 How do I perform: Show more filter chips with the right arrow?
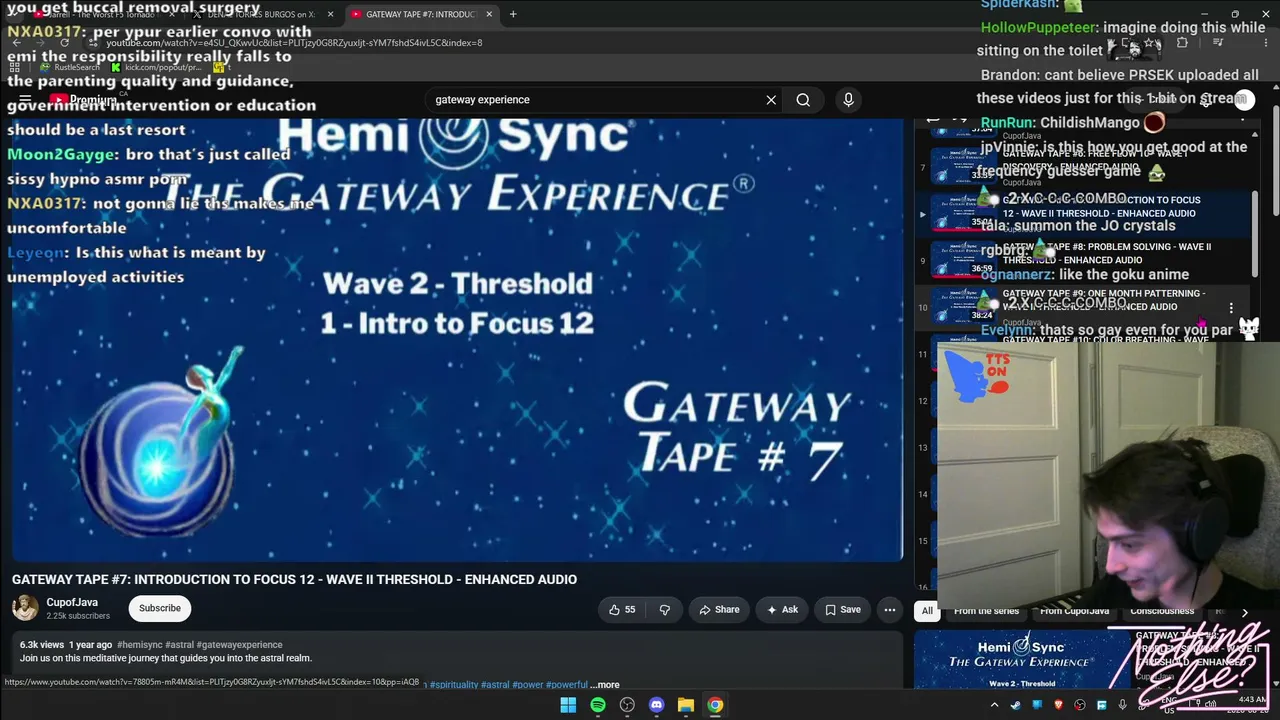[1244, 612]
